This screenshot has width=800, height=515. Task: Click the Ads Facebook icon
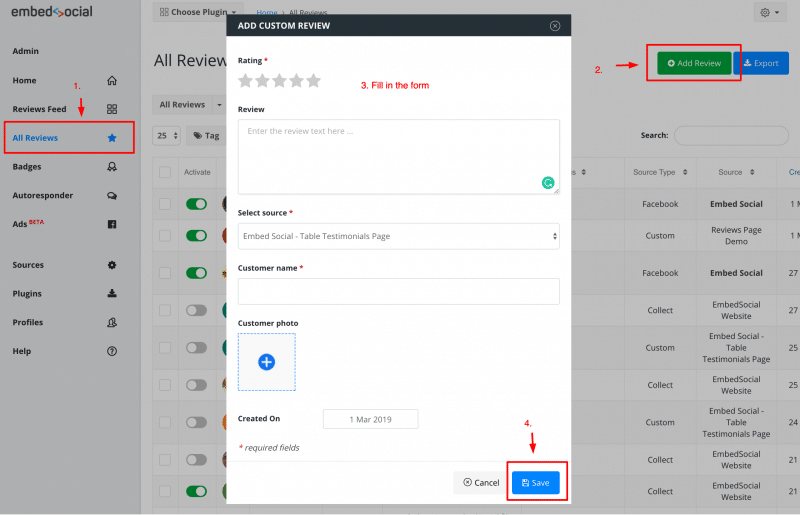112,224
